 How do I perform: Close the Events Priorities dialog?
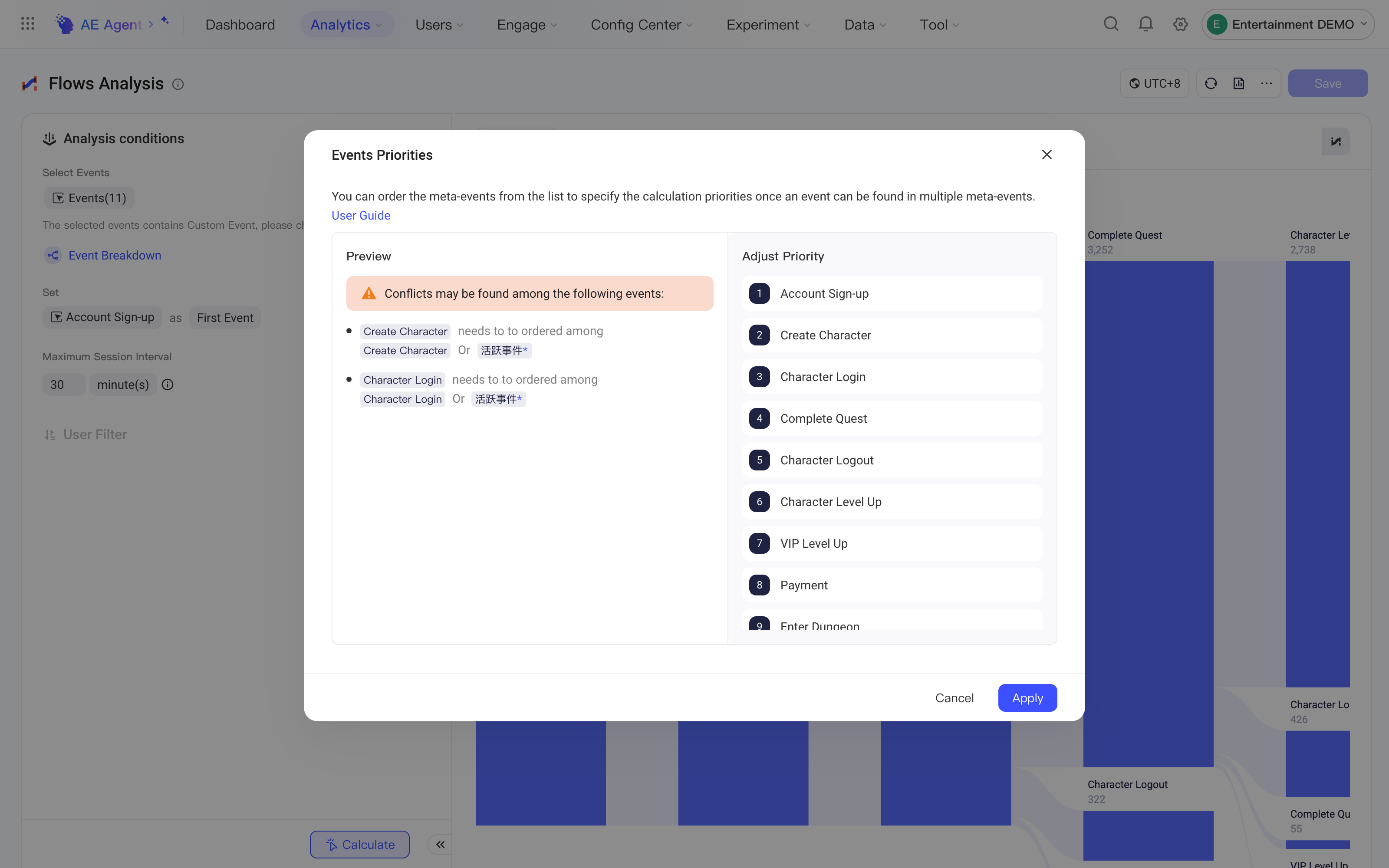[x=1047, y=155]
